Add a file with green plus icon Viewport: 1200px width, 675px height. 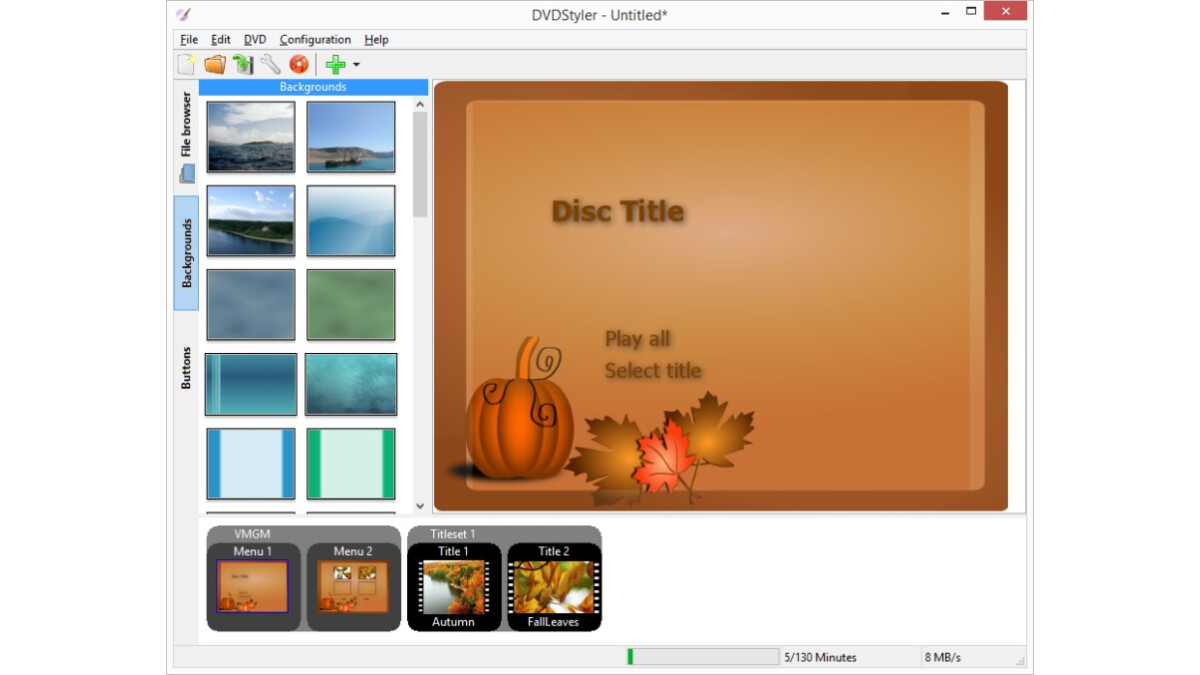pyautogui.click(x=336, y=65)
